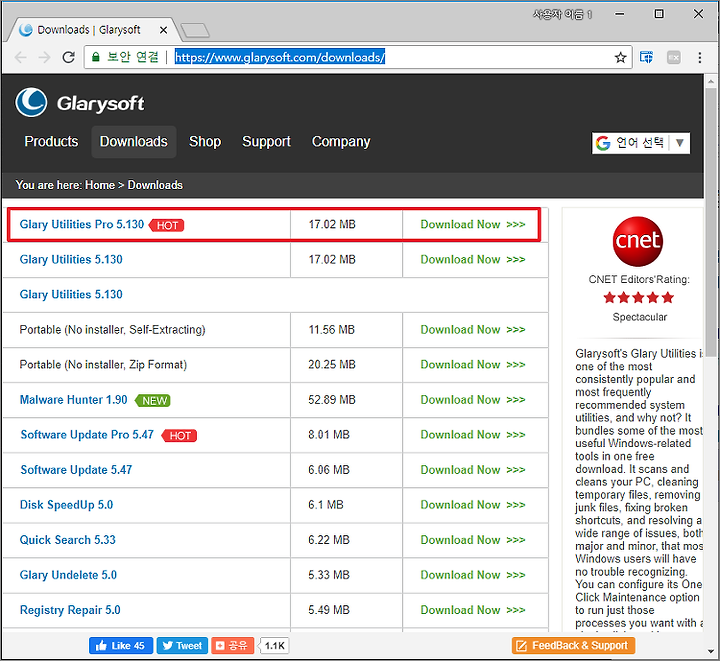Open the Glary Undelete 5.0 link

(68, 575)
